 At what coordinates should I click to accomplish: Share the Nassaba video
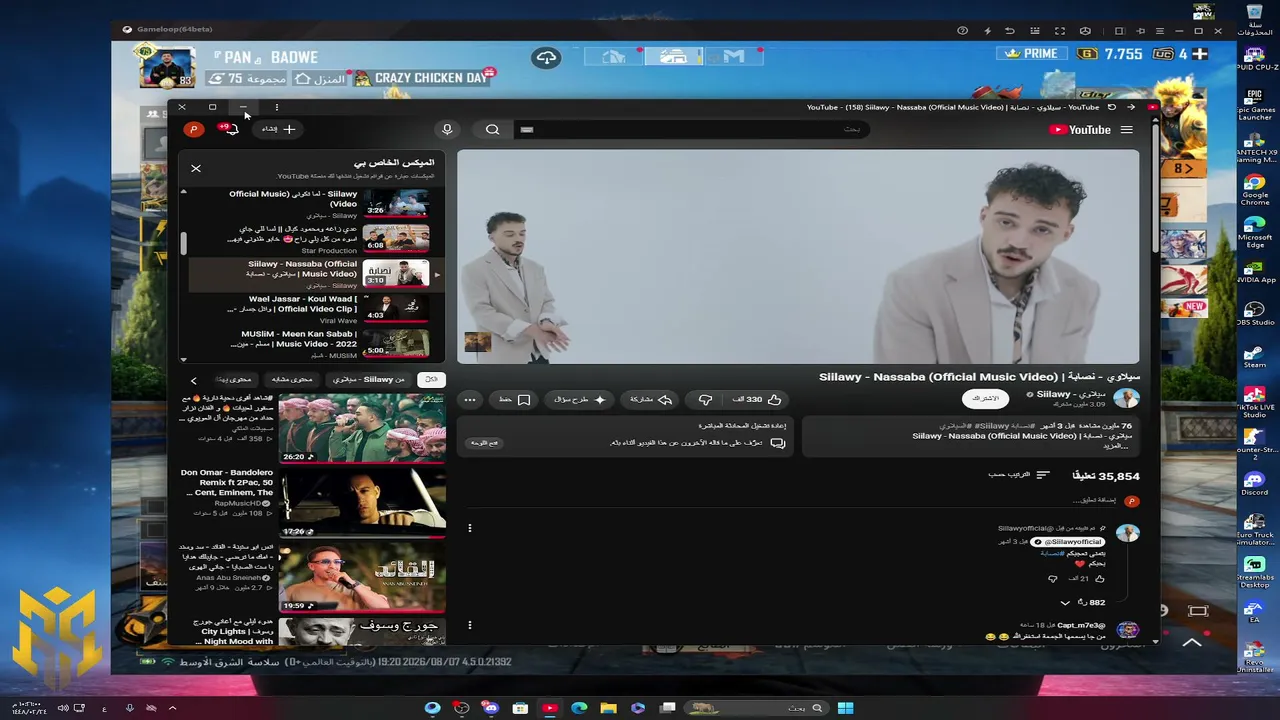pyautogui.click(x=651, y=399)
